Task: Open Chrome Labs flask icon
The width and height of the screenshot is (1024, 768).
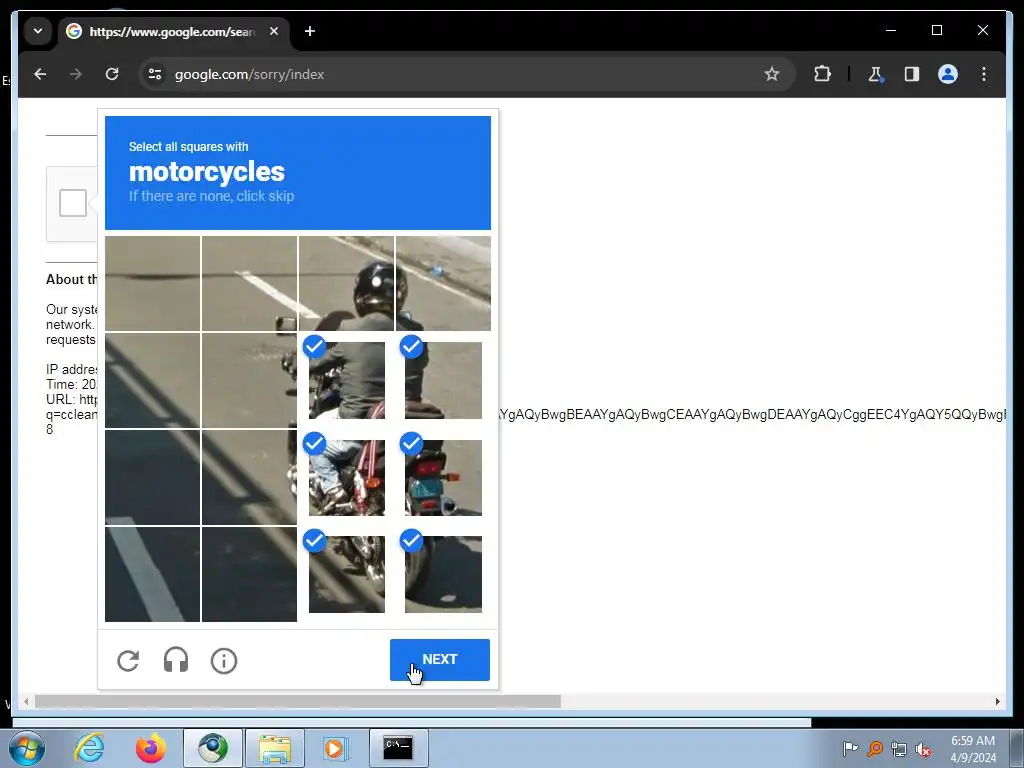Action: 876,74
